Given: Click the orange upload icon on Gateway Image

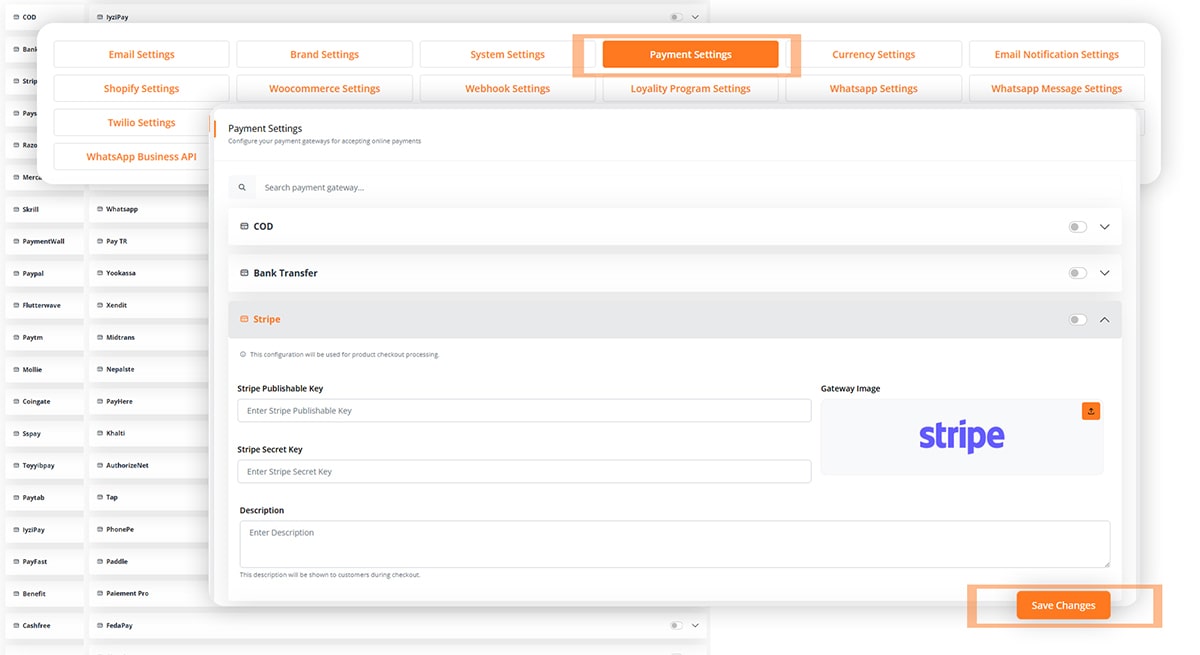Looking at the screenshot, I should point(1091,411).
